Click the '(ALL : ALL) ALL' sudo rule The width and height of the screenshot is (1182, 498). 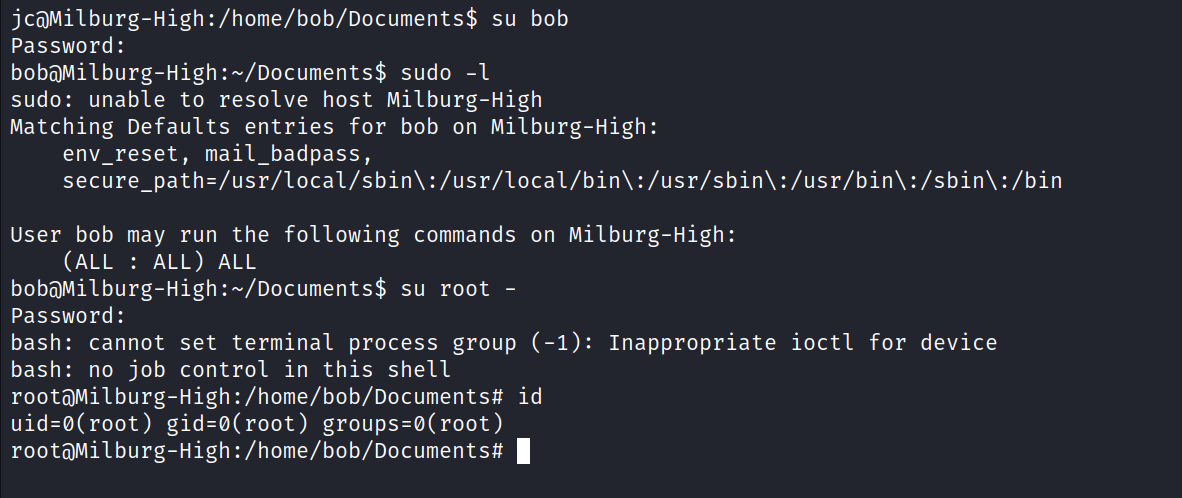159,262
